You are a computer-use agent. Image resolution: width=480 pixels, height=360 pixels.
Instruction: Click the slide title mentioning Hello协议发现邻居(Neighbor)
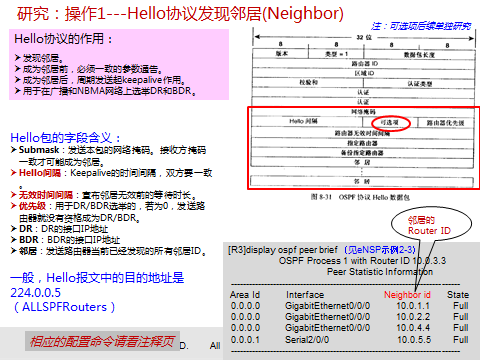coord(180,14)
